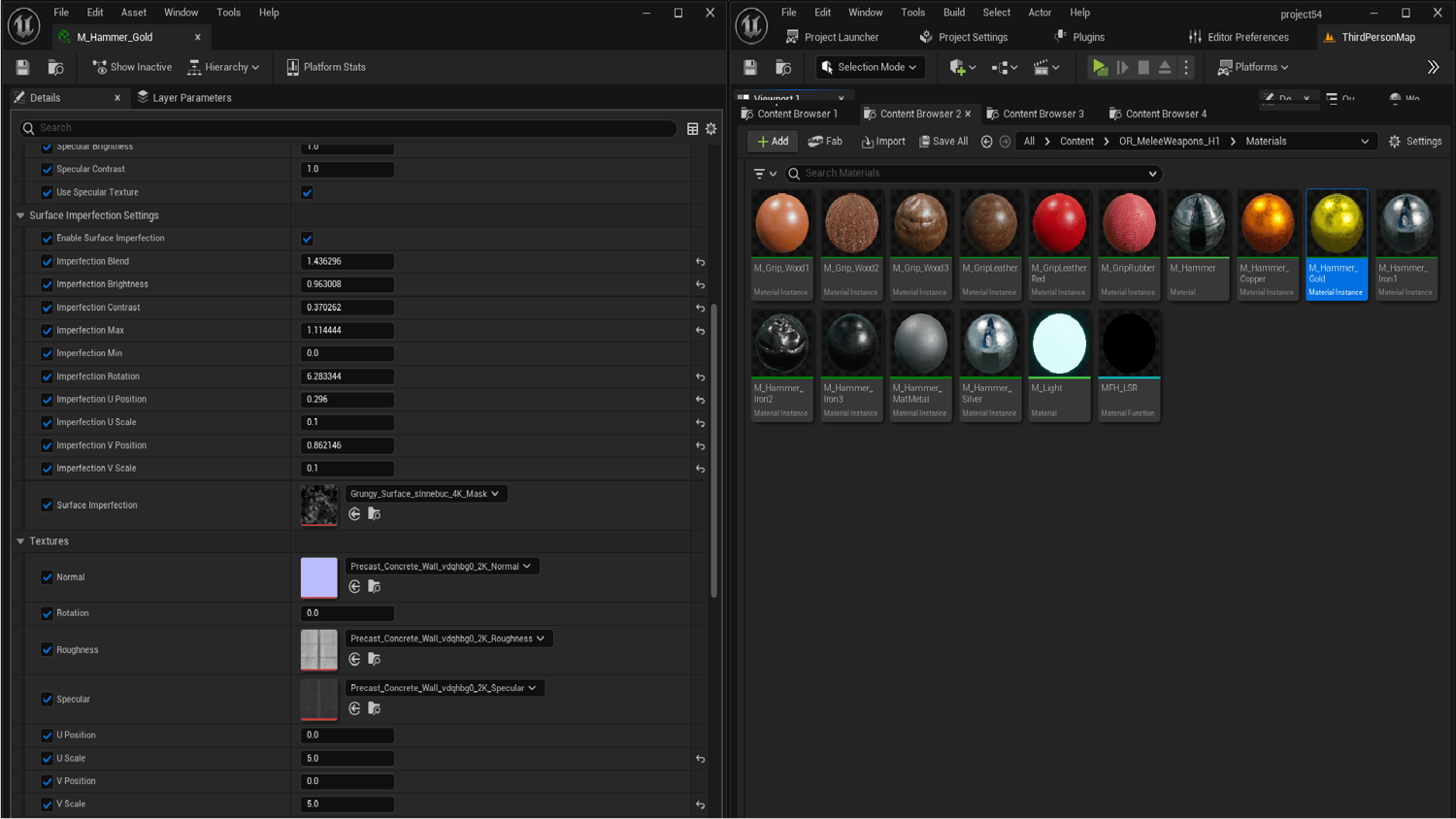Open the Build menu
1456x819 pixels.
point(953,13)
